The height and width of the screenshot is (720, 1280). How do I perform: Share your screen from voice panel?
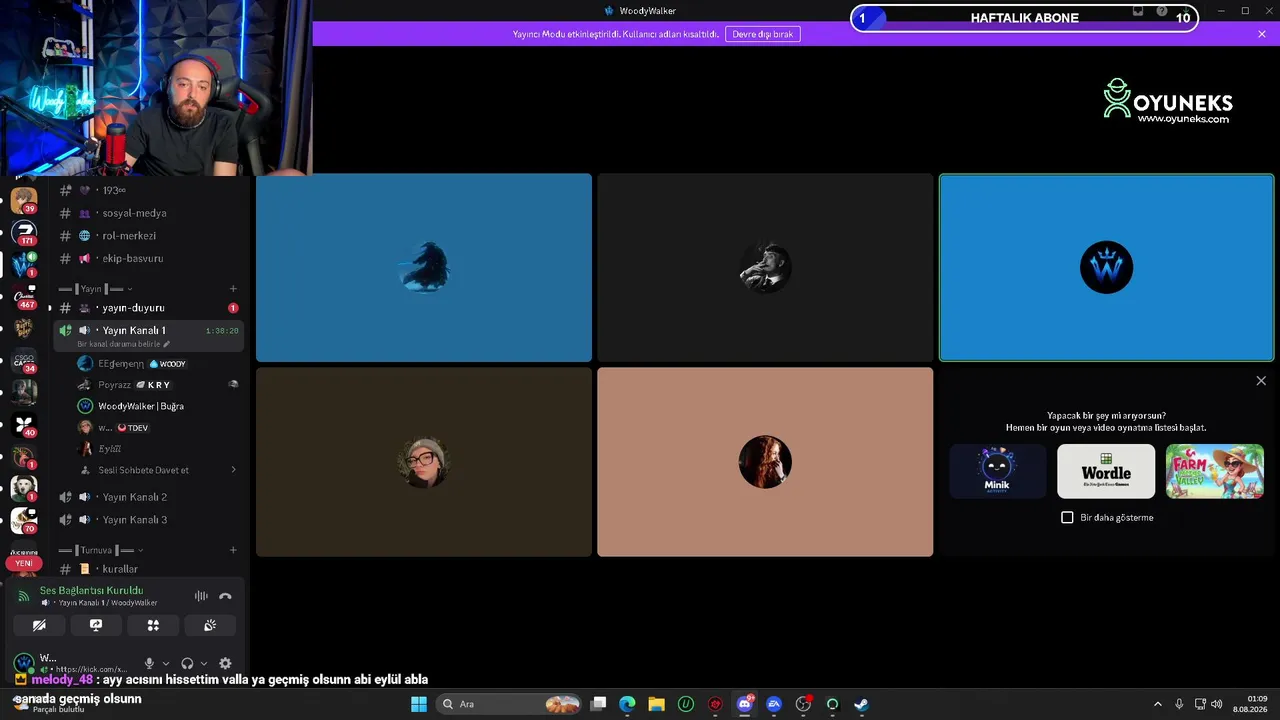[x=96, y=625]
